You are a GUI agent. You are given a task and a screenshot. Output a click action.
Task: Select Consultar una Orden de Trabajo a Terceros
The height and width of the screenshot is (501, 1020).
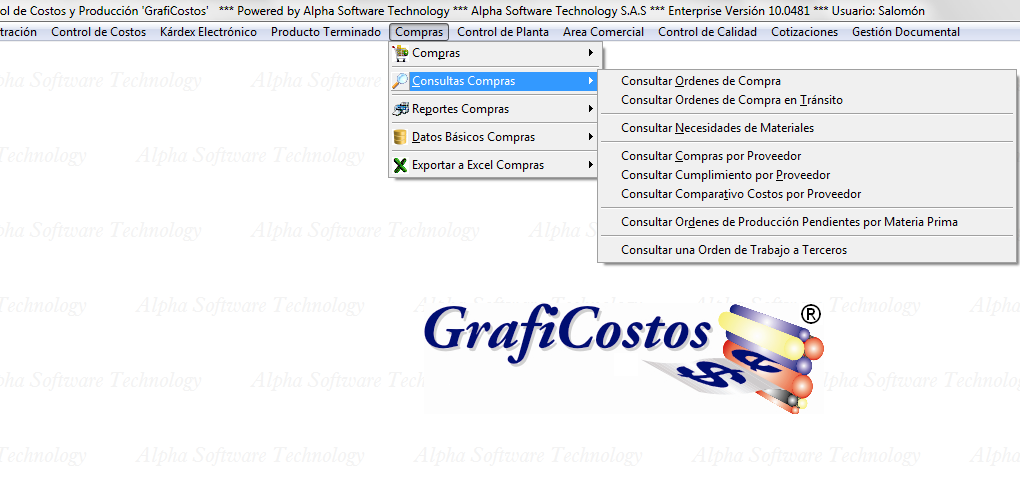733,250
